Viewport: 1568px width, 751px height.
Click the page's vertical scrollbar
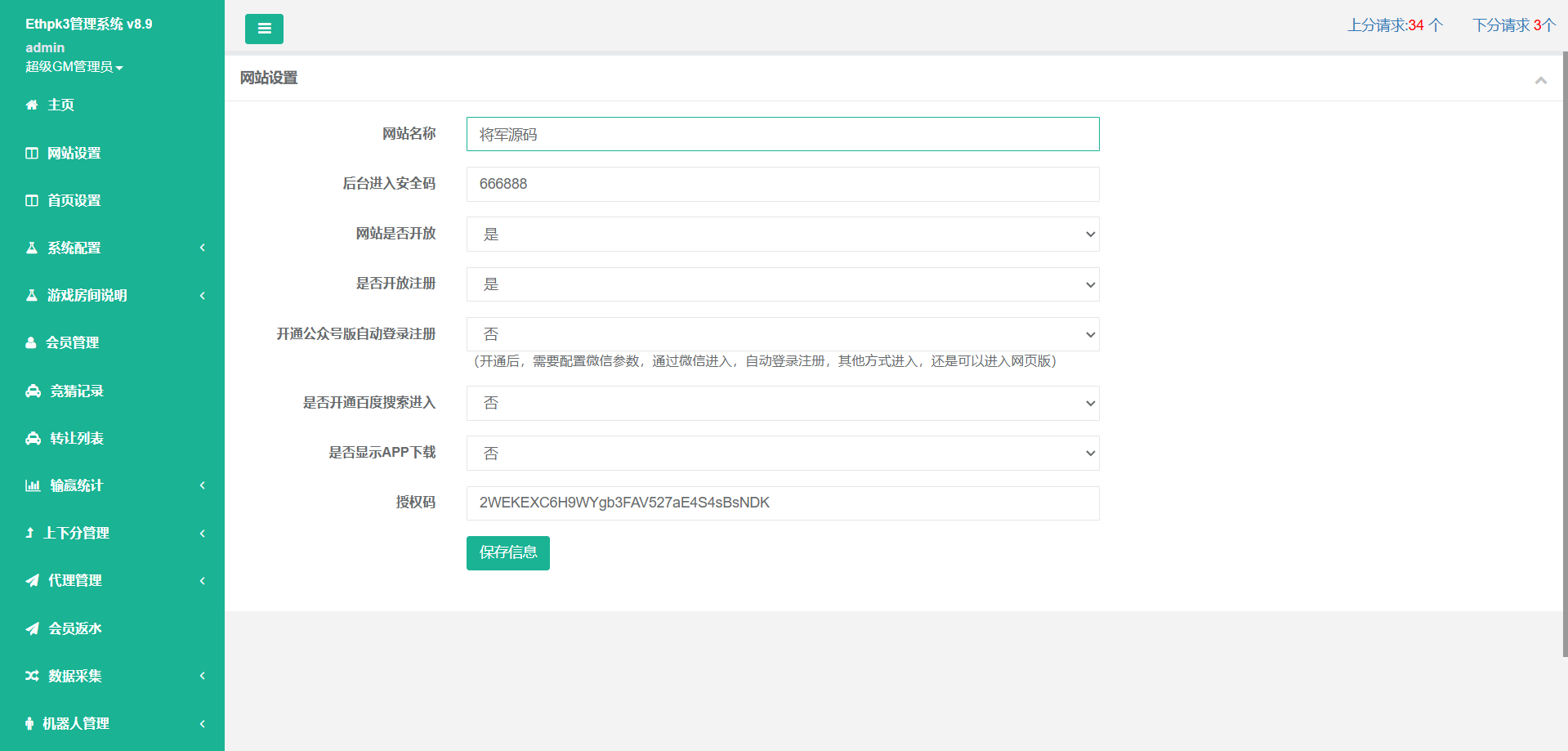click(x=1564, y=351)
